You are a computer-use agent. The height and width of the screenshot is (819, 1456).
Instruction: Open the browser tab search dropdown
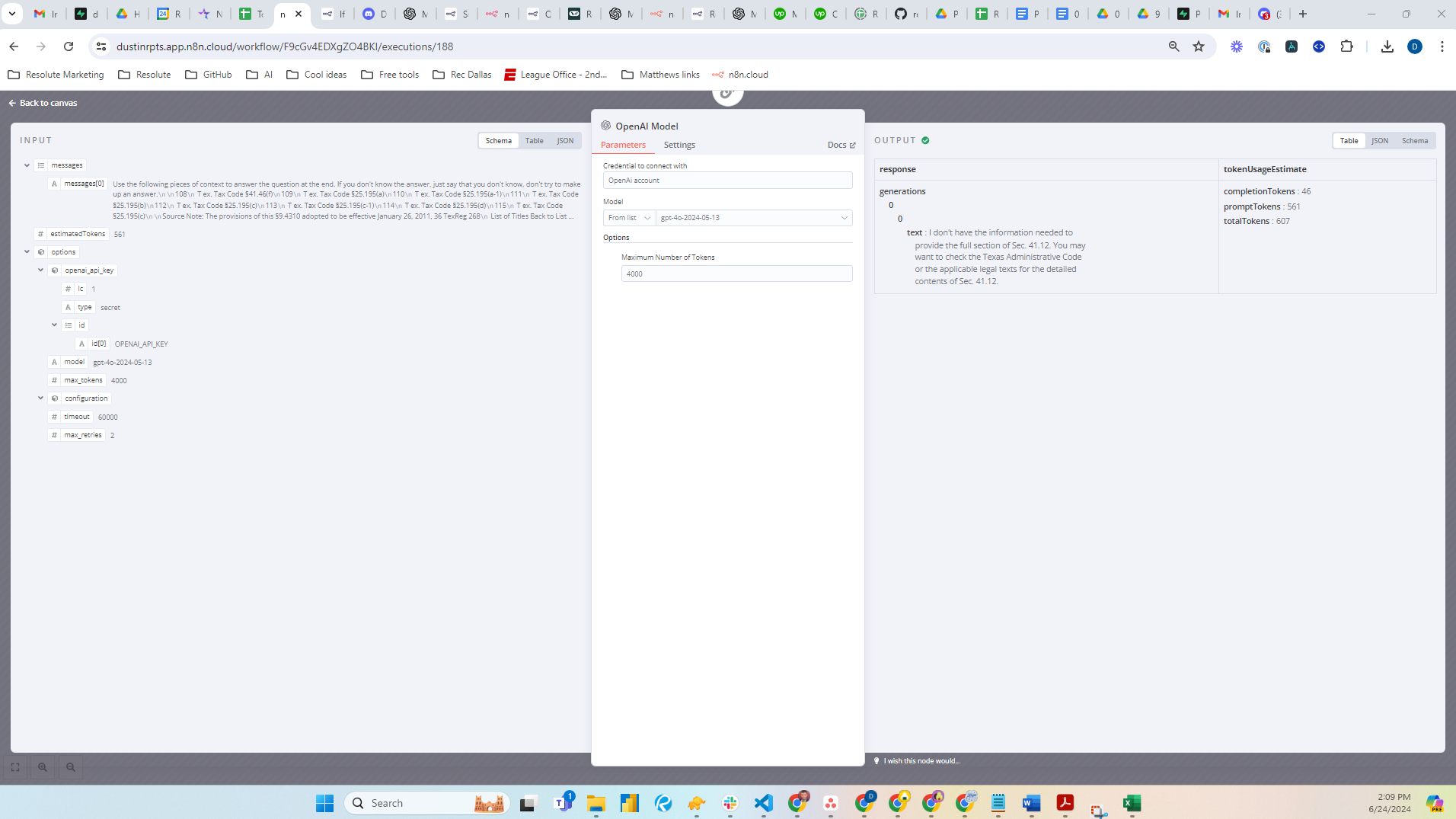point(12,14)
